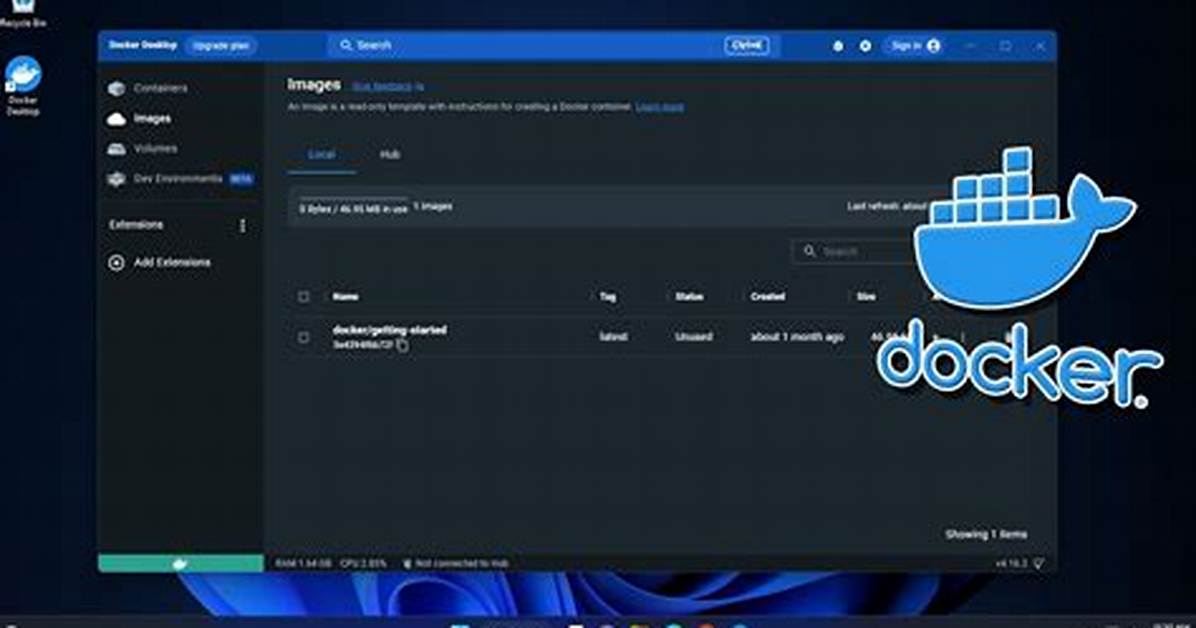1196x628 pixels.
Task: Click the Volumes label in sidebar
Action: (x=155, y=149)
